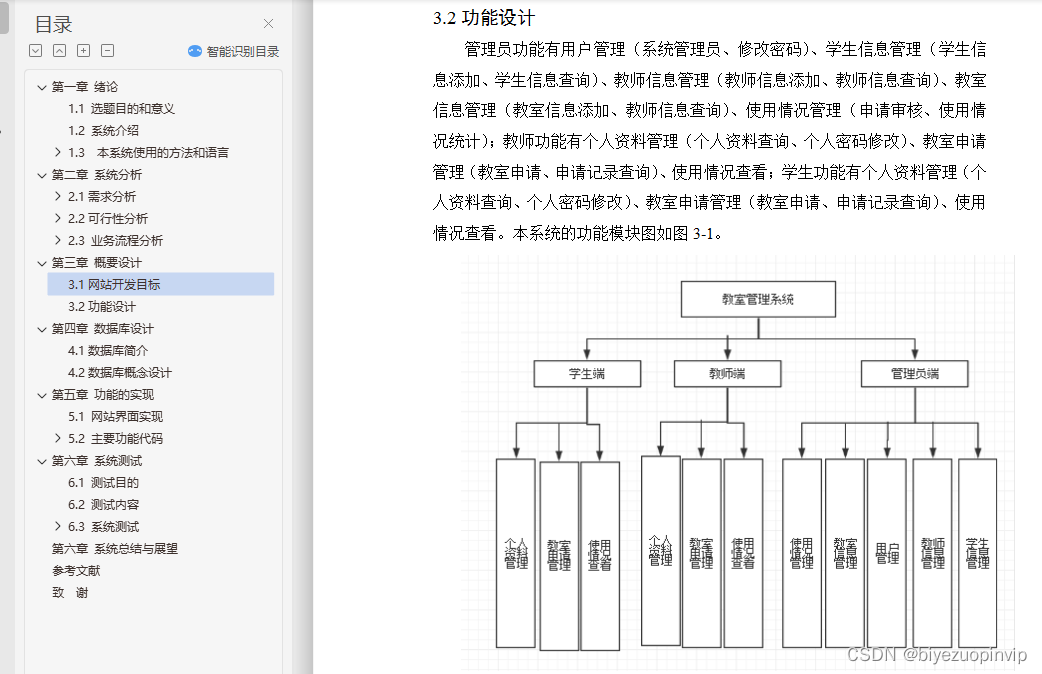Close the 目录 navigation panel
The width and height of the screenshot is (1042, 674).
pyautogui.click(x=268, y=24)
